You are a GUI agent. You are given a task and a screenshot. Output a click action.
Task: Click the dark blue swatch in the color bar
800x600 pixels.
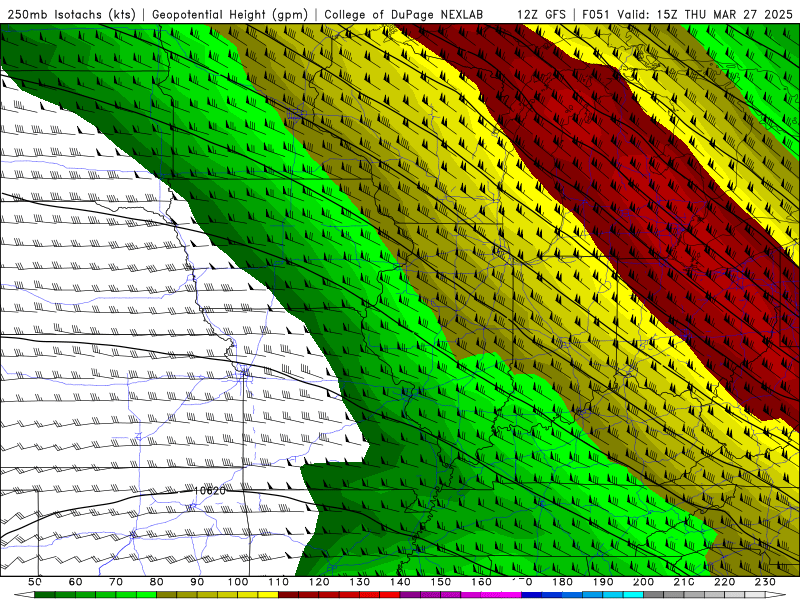[531, 595]
